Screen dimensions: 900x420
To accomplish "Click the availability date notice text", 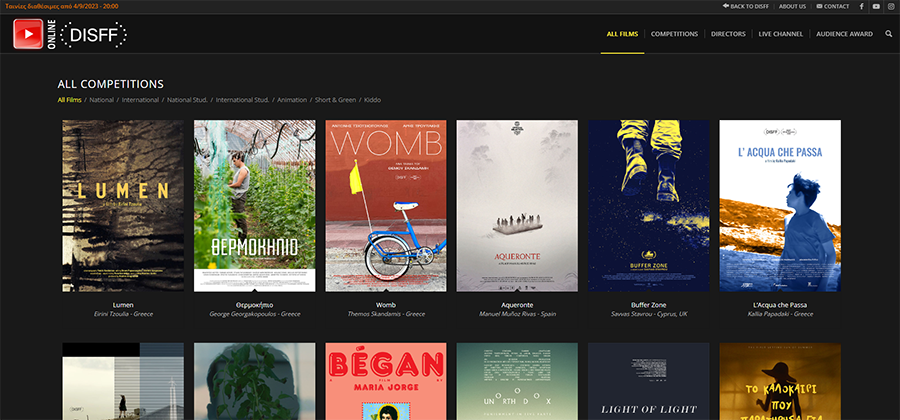I will (x=62, y=6).
